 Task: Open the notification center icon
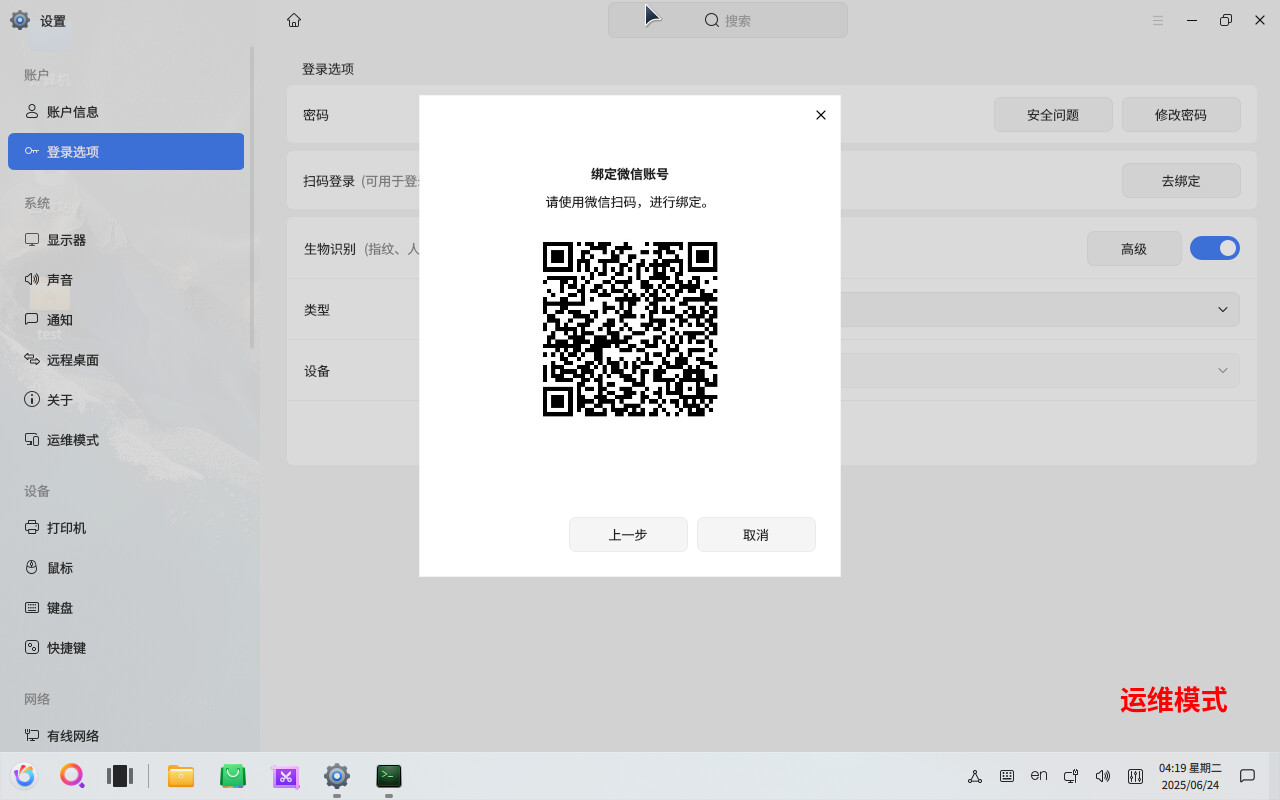[1247, 776]
